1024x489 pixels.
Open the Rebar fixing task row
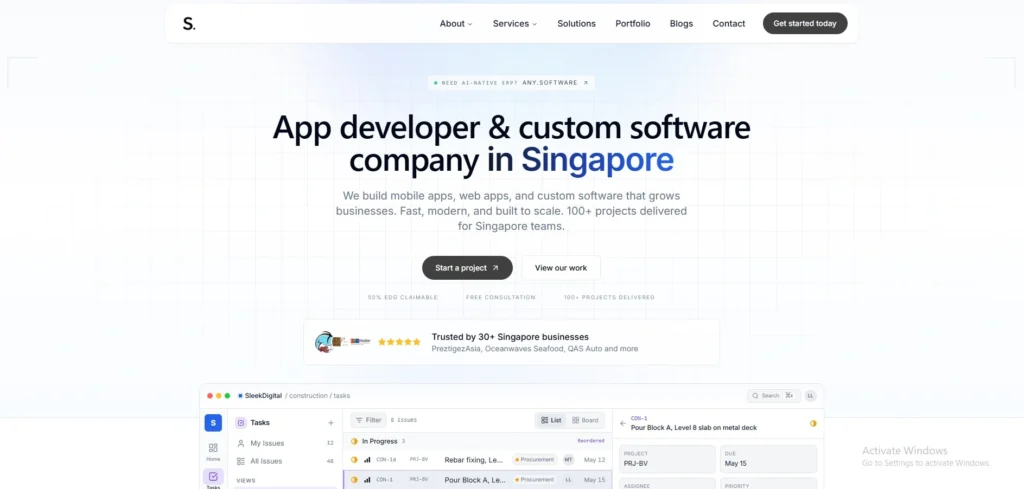pyautogui.click(x=477, y=460)
